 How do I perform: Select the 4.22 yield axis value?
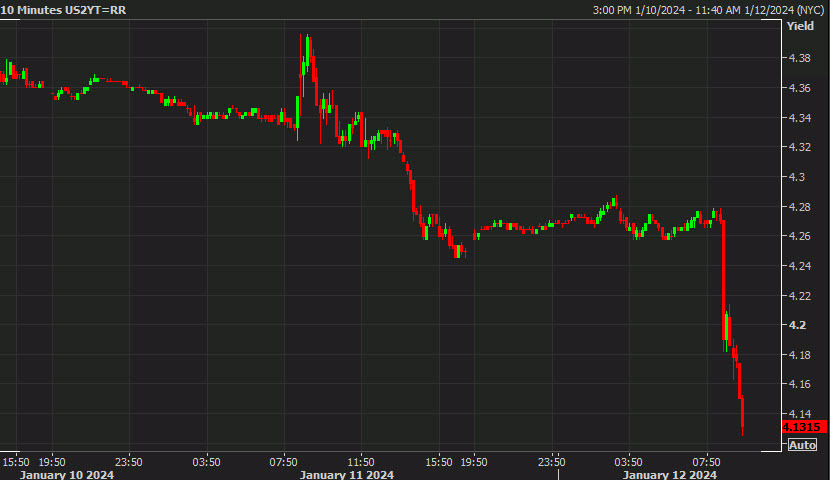point(799,295)
